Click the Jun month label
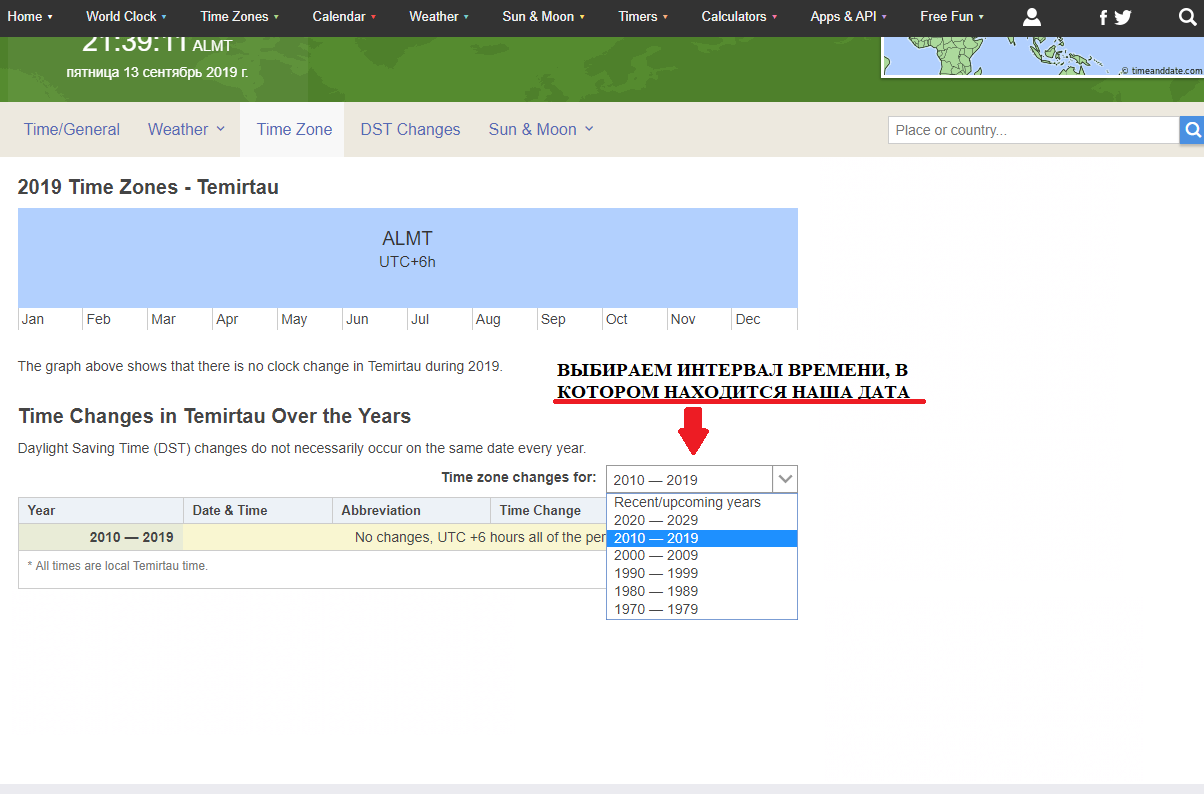The width and height of the screenshot is (1204, 803). 357,319
